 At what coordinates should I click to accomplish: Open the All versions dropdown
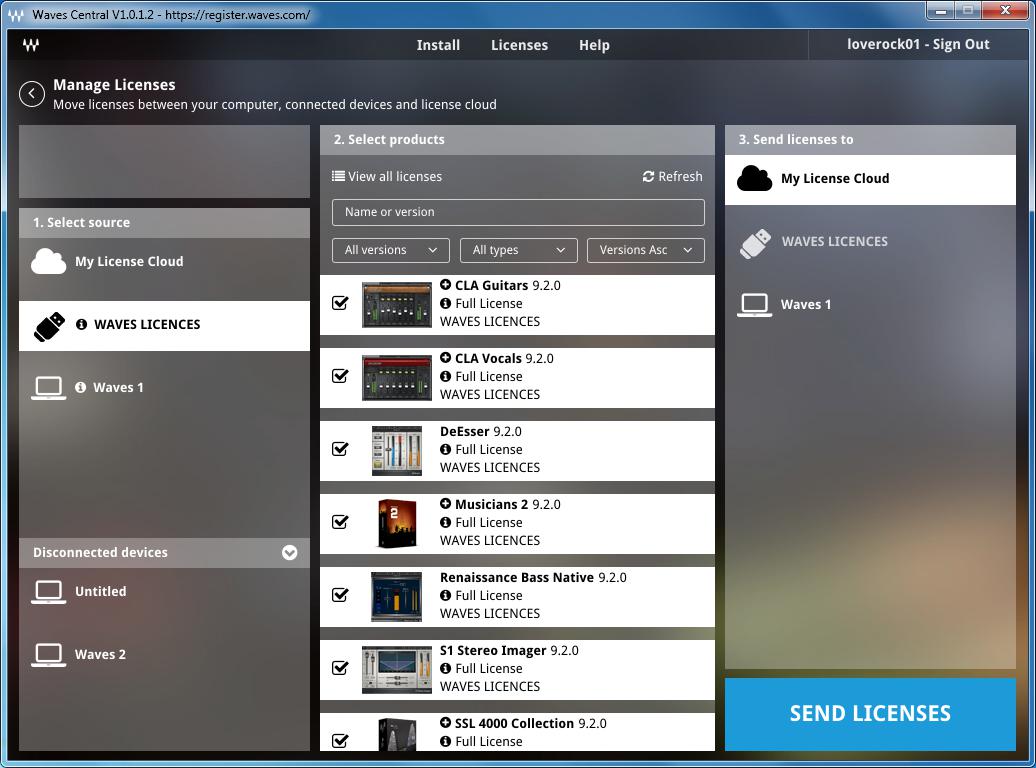pos(390,250)
